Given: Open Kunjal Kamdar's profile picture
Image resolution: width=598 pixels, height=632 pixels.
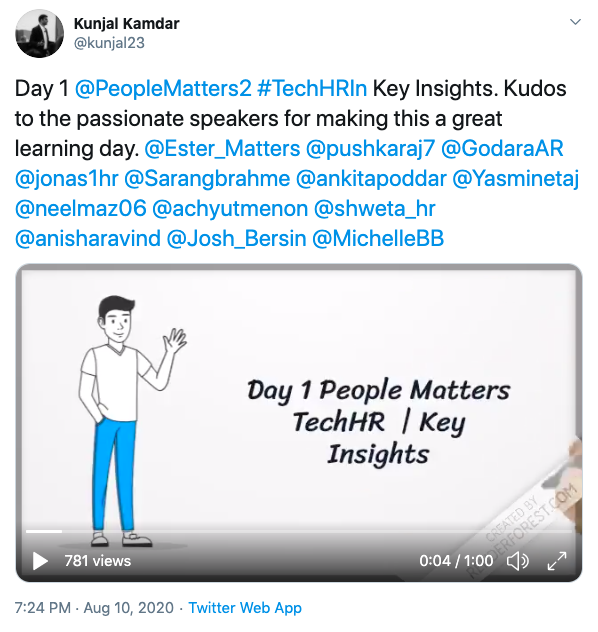Looking at the screenshot, I should pyautogui.click(x=39, y=34).
